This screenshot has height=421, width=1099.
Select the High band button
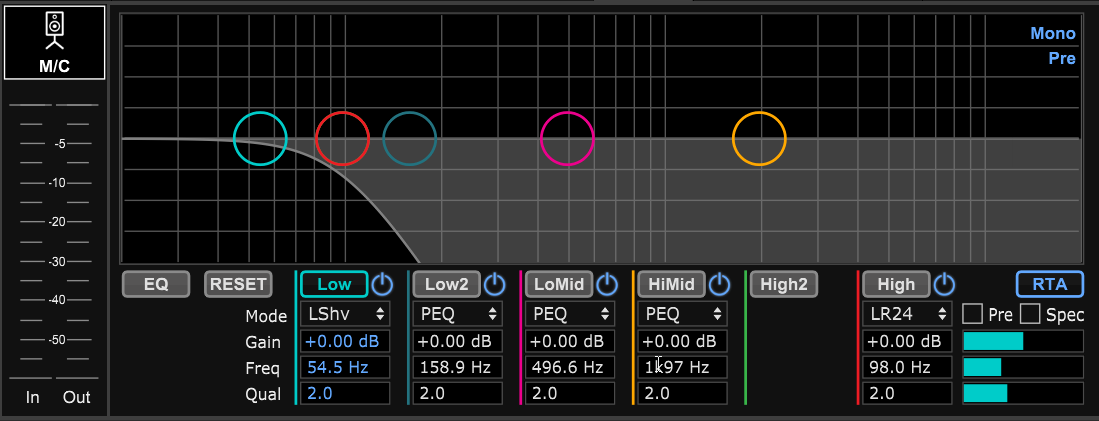pos(896,284)
